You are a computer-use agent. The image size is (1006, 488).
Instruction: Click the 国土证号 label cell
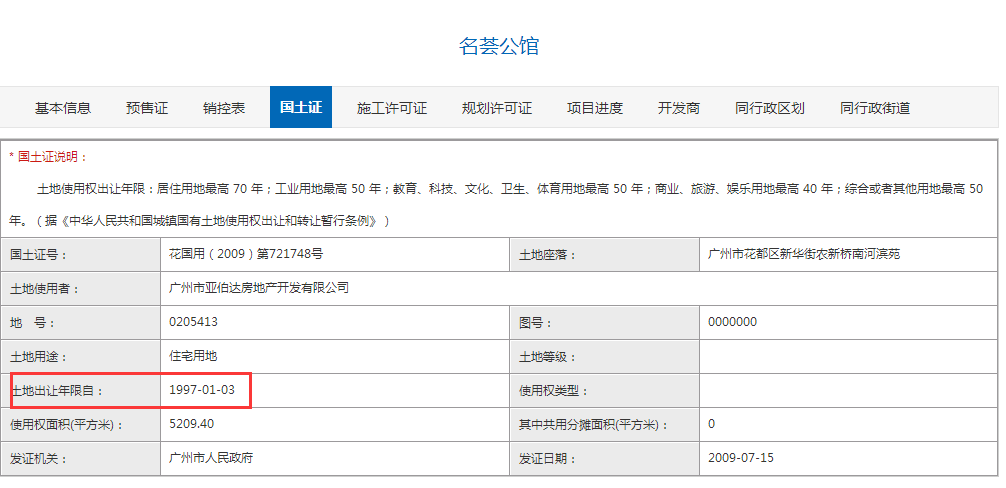point(81,255)
